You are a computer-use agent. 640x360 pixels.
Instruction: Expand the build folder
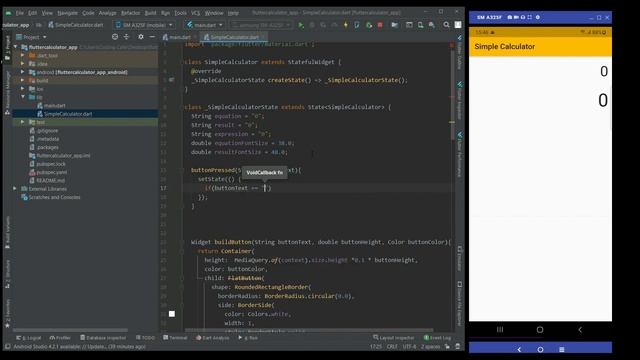pos(22,80)
